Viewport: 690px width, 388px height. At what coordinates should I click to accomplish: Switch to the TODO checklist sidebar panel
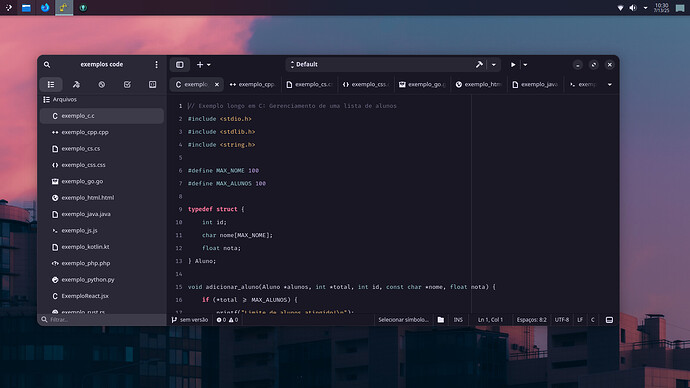point(127,84)
